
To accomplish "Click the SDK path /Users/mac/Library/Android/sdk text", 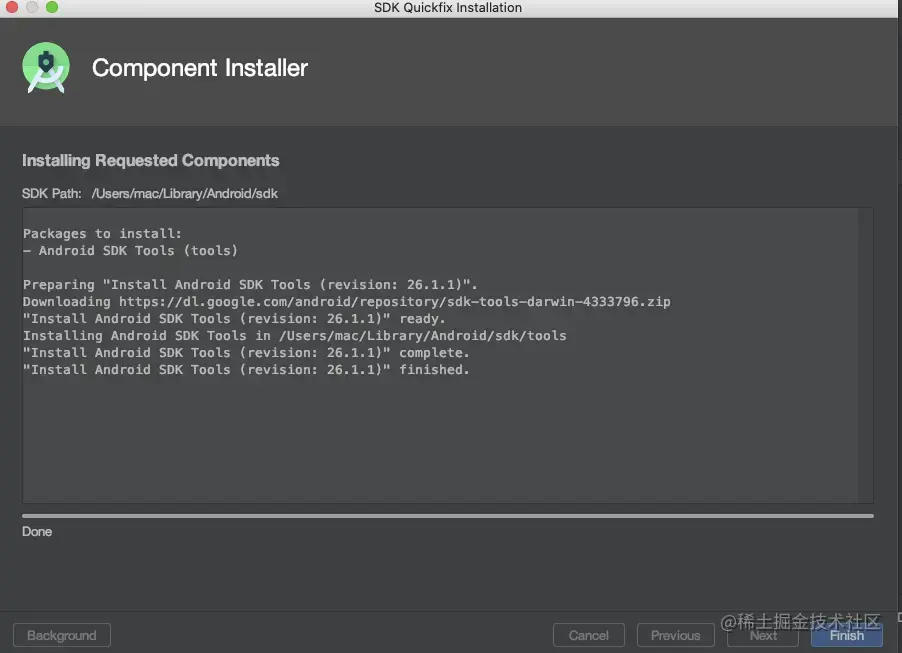I will [x=185, y=193].
